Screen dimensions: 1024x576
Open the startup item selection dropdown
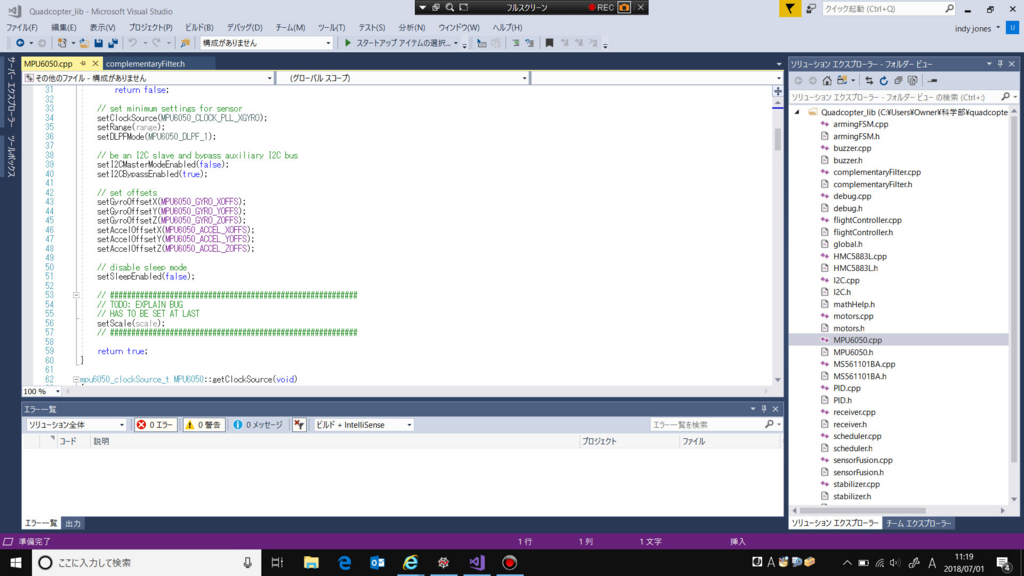tap(455, 43)
